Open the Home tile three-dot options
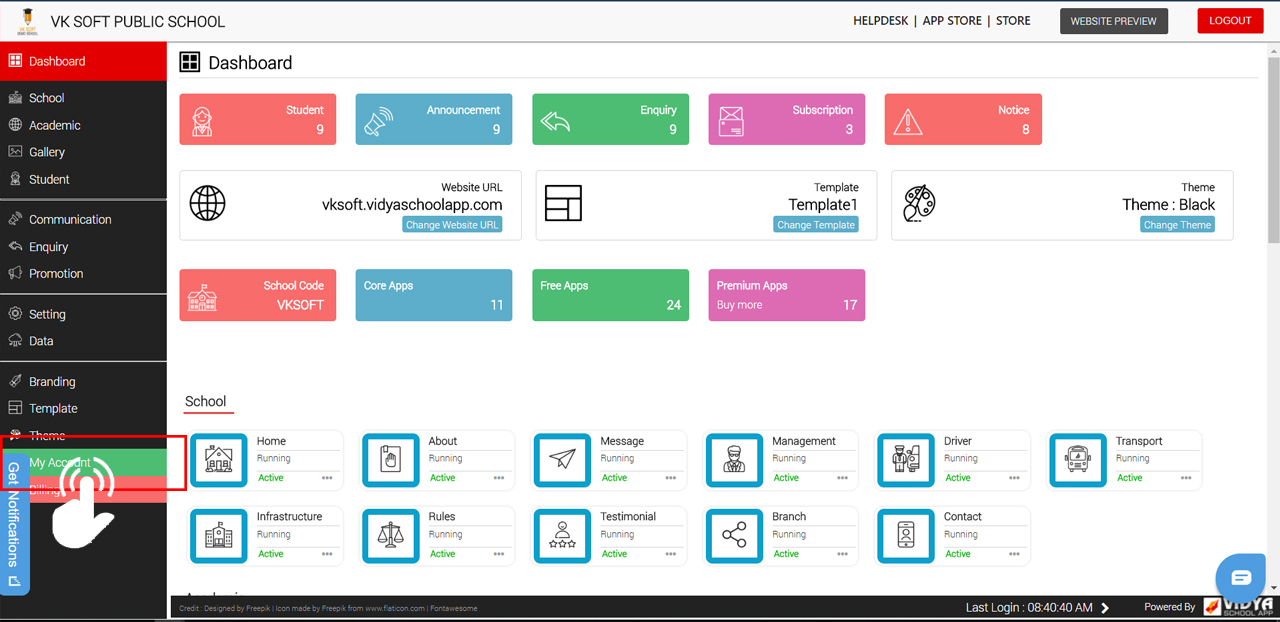The width and height of the screenshot is (1280, 622). tap(327, 478)
